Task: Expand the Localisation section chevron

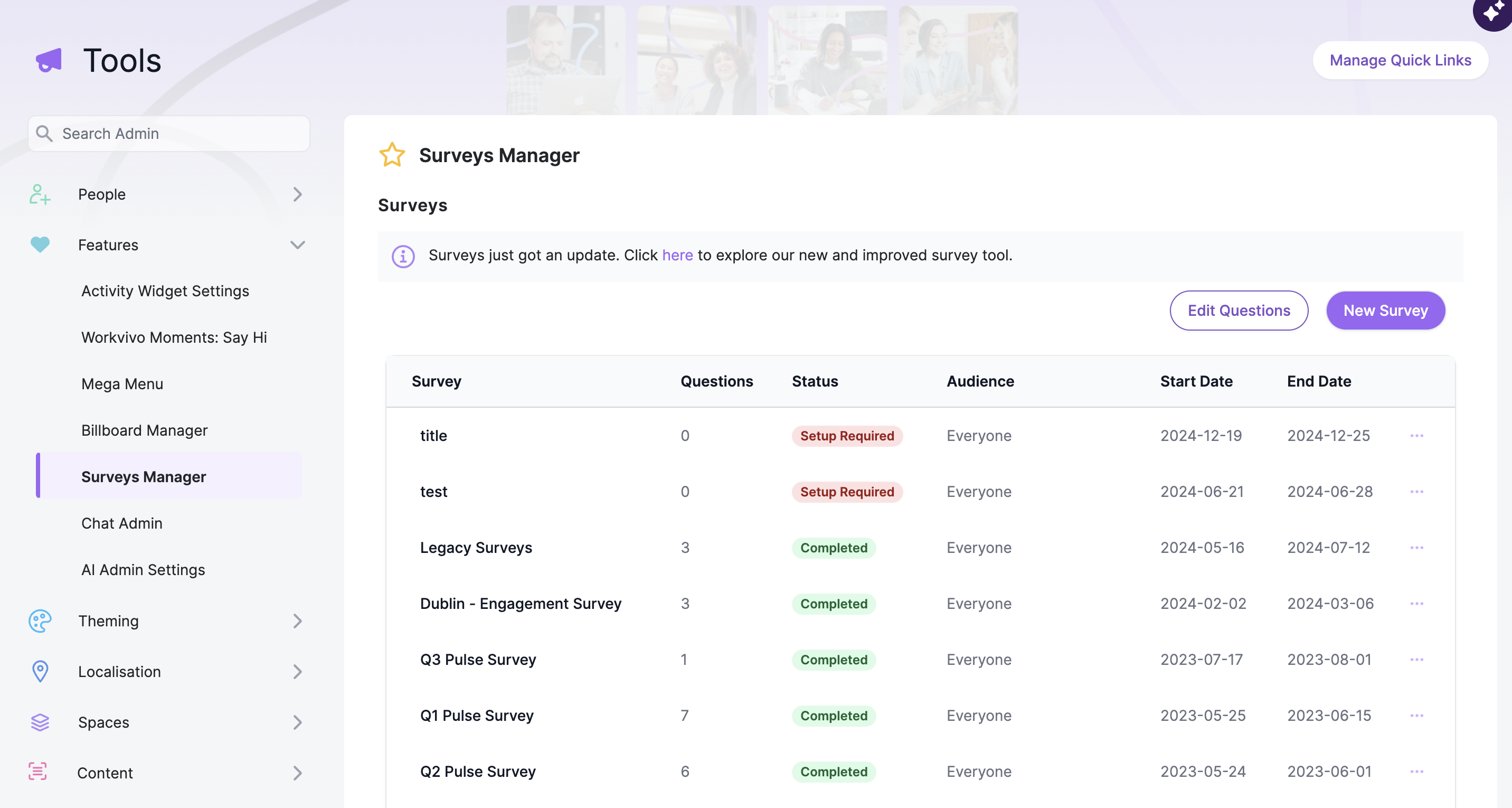Action: [297, 672]
